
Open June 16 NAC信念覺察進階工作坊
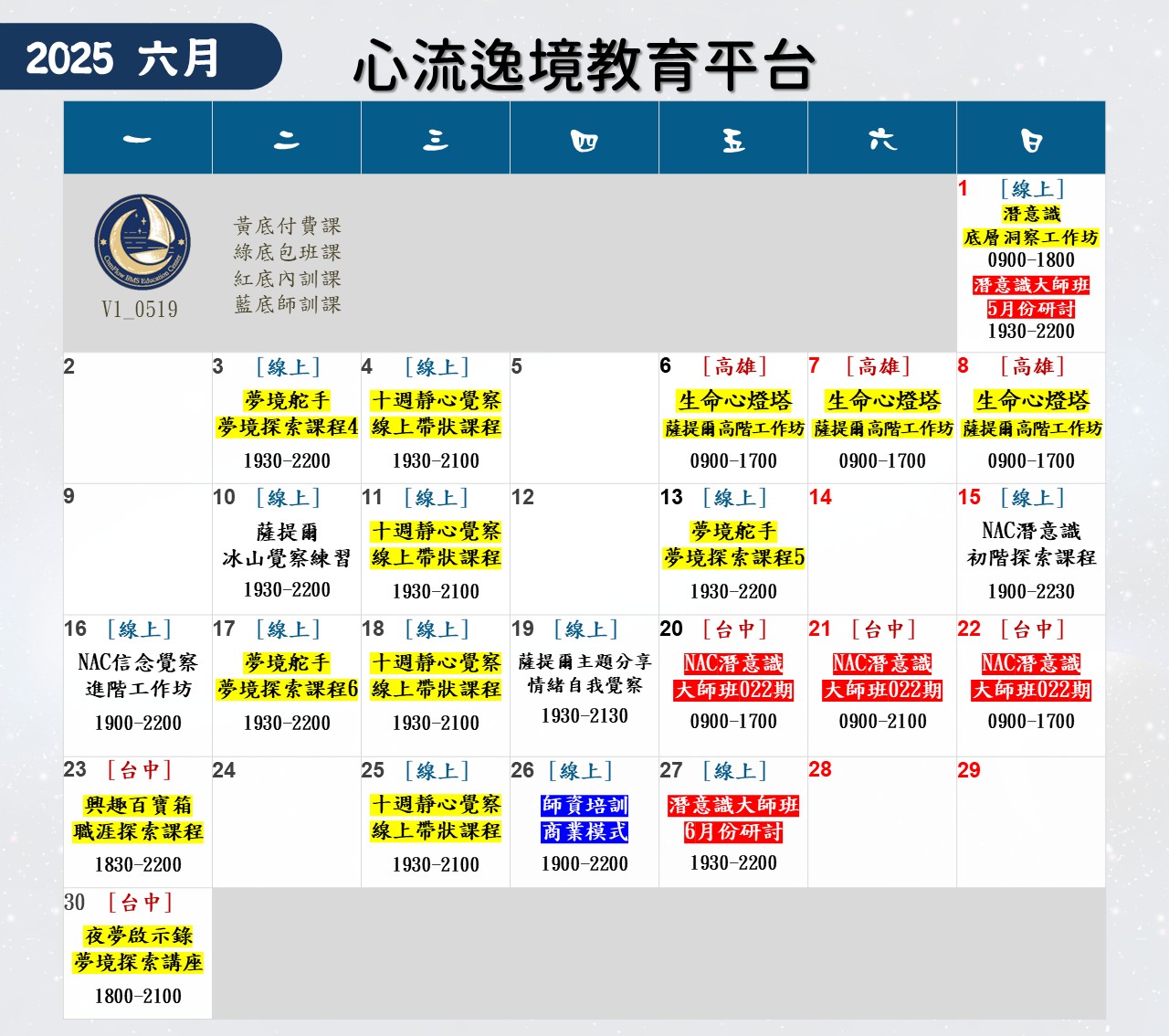point(138,676)
